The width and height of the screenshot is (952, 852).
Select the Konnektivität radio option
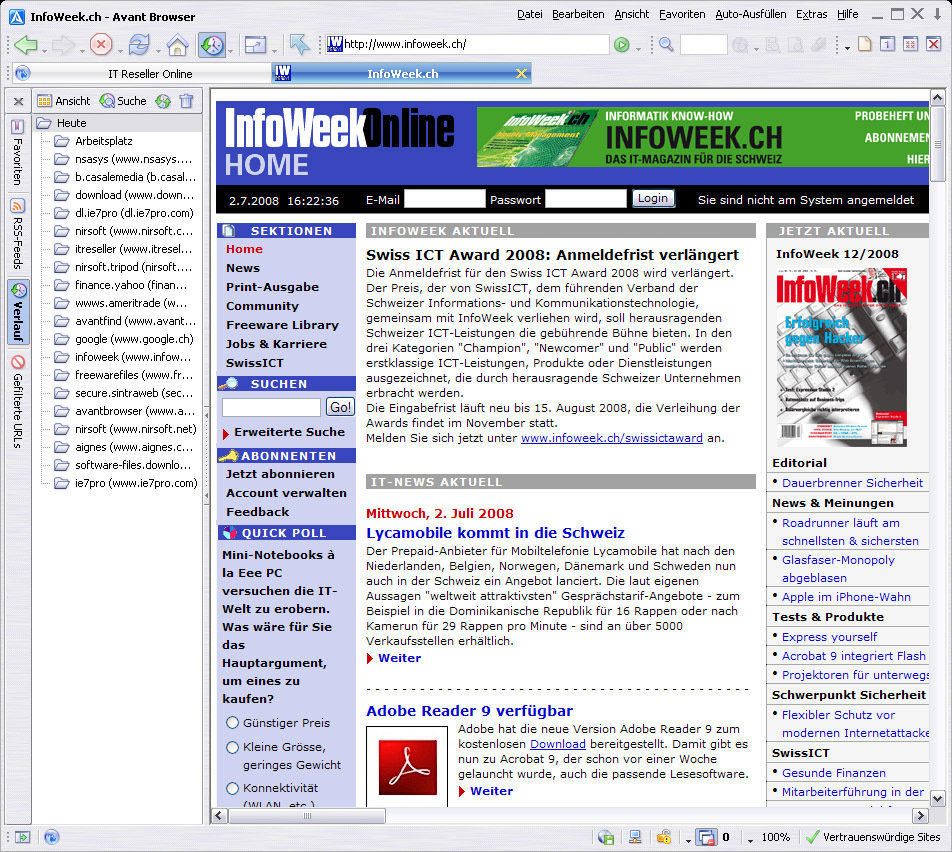click(x=232, y=788)
